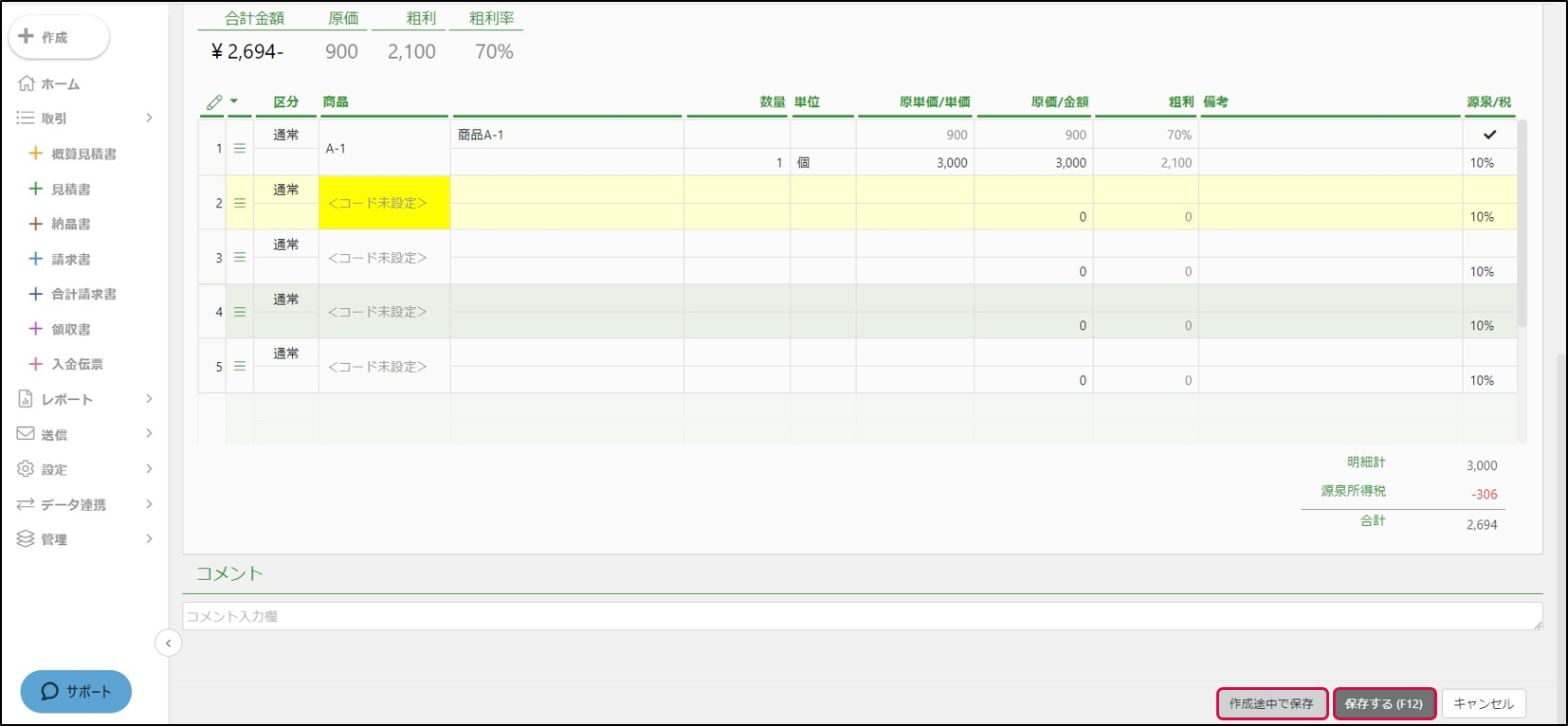Viewport: 1568px width, 726px height.
Task: Click the table vertical scrollbar
Action: [x=1522, y=223]
